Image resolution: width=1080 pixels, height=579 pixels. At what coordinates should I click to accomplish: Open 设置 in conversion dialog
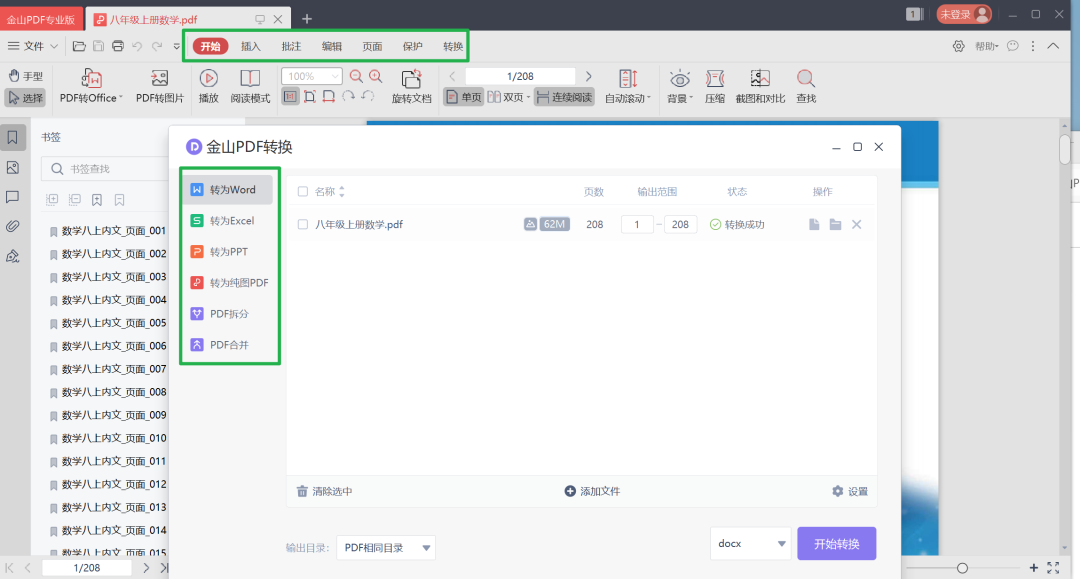coord(850,491)
